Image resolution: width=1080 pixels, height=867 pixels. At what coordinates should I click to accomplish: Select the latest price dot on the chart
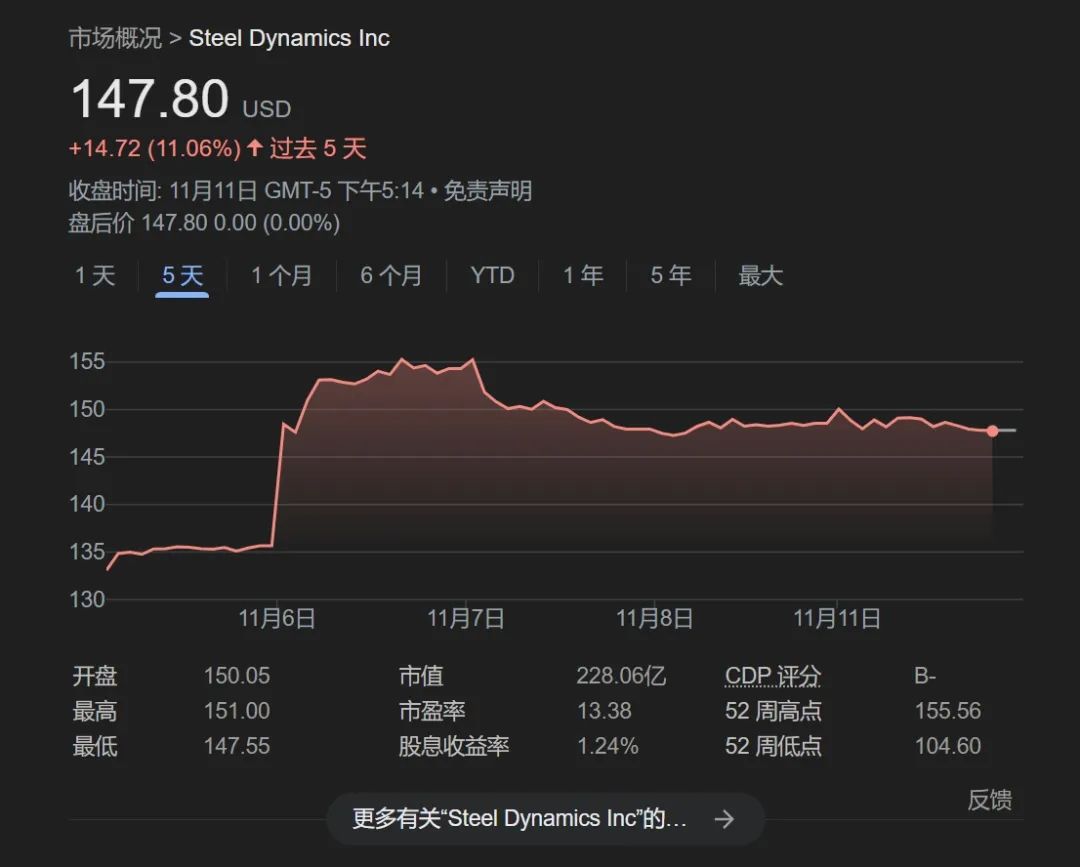pos(993,431)
